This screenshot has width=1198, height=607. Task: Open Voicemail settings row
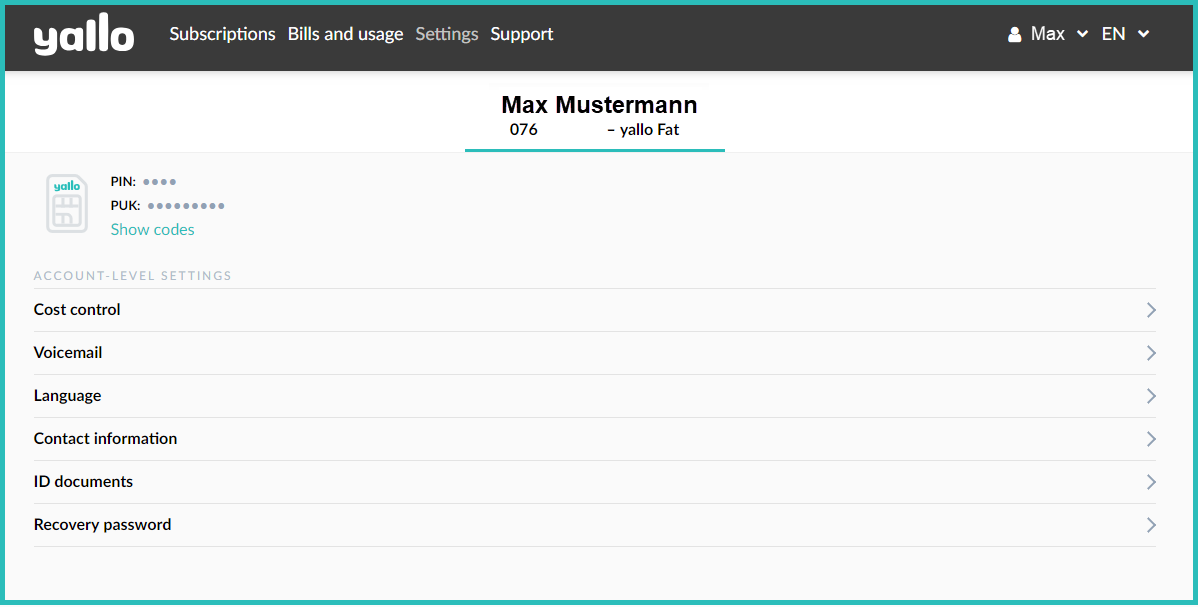pyautogui.click(x=68, y=353)
